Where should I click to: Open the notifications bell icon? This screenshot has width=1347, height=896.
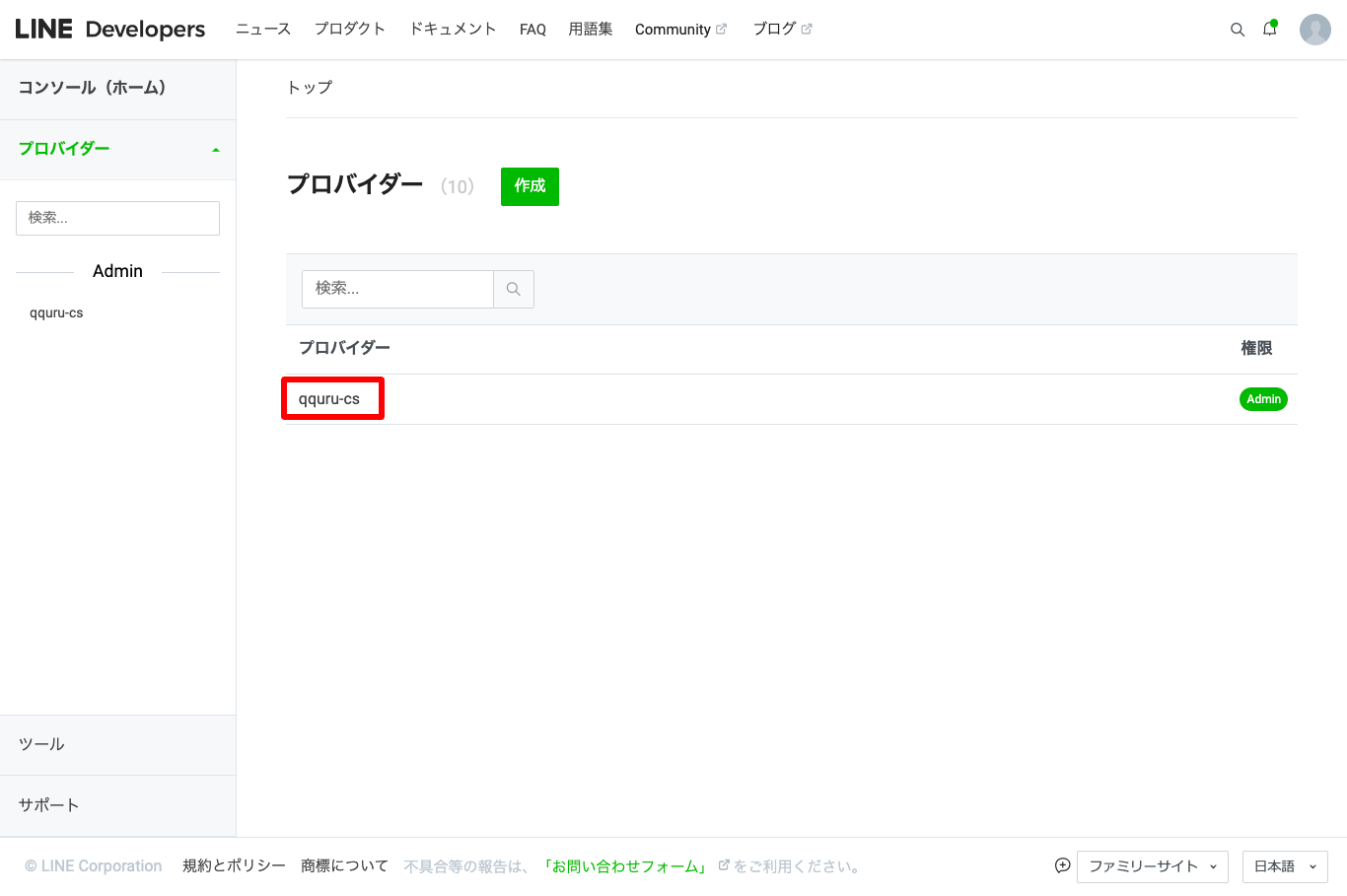click(x=1269, y=30)
